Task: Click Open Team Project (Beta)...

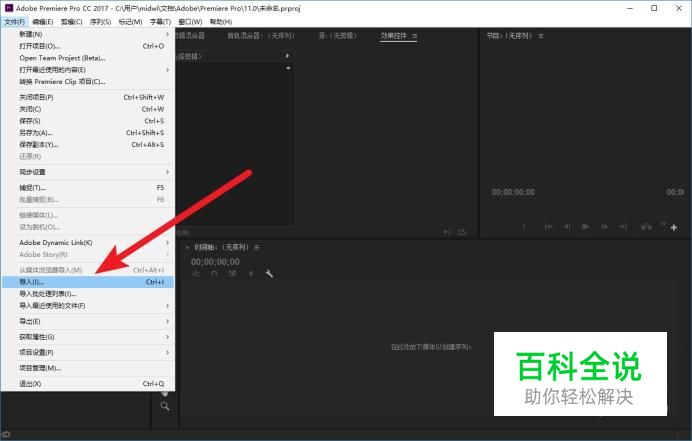Action: coord(88,58)
